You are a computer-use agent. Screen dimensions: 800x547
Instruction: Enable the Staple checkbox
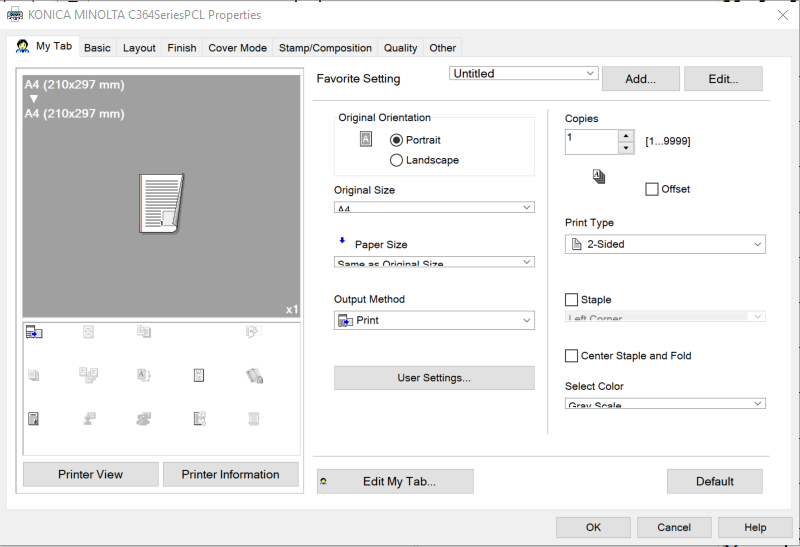[571, 300]
